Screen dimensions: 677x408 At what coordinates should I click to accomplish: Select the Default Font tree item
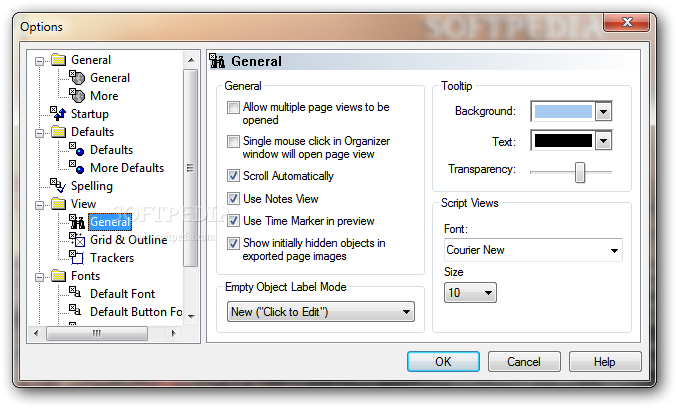click(122, 294)
